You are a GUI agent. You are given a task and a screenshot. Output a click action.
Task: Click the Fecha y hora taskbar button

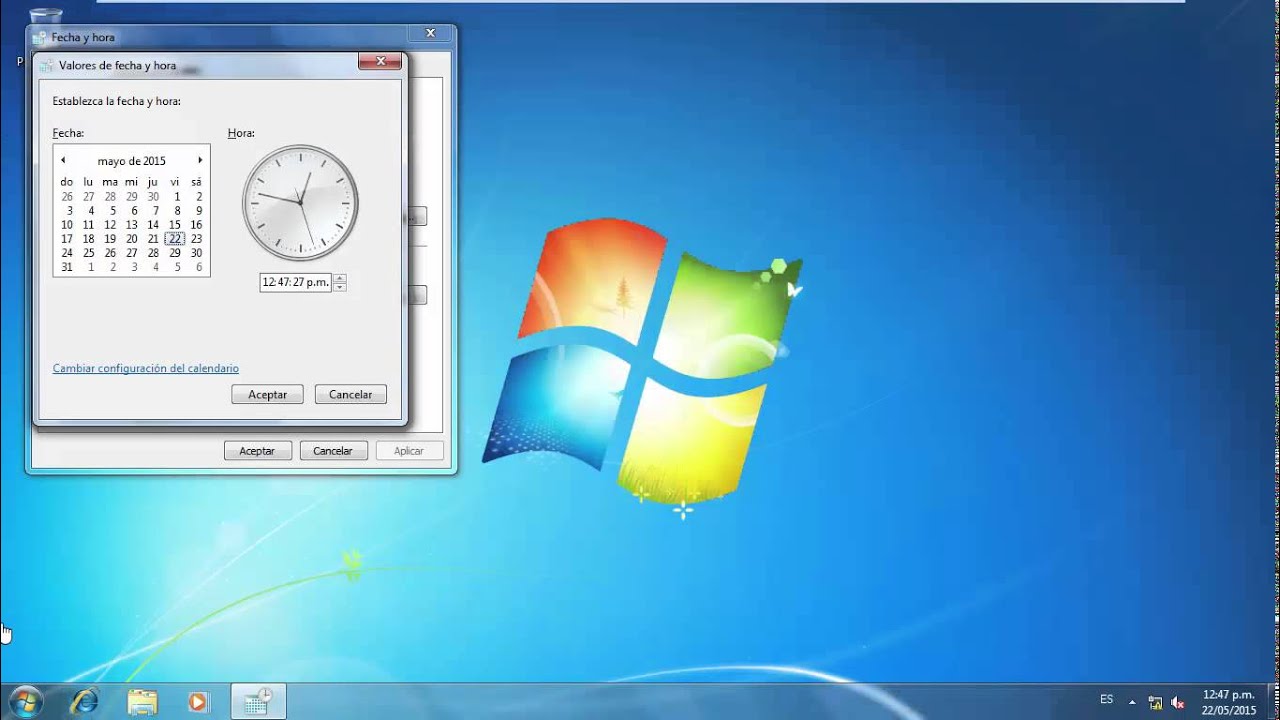click(x=258, y=702)
